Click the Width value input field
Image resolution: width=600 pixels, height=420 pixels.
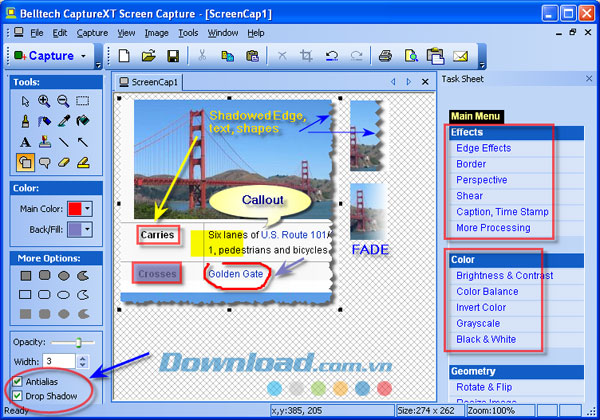click(x=54, y=360)
